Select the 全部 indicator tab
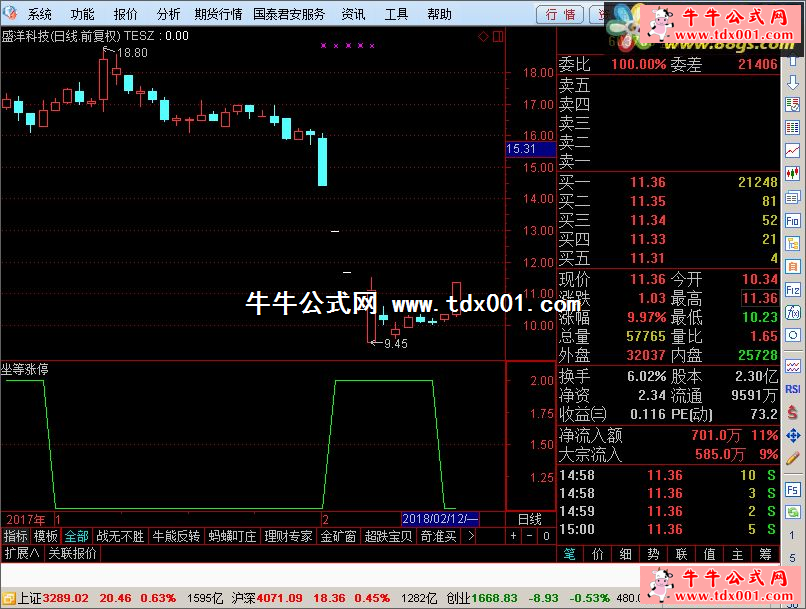This screenshot has height=609, width=806. click(x=77, y=536)
